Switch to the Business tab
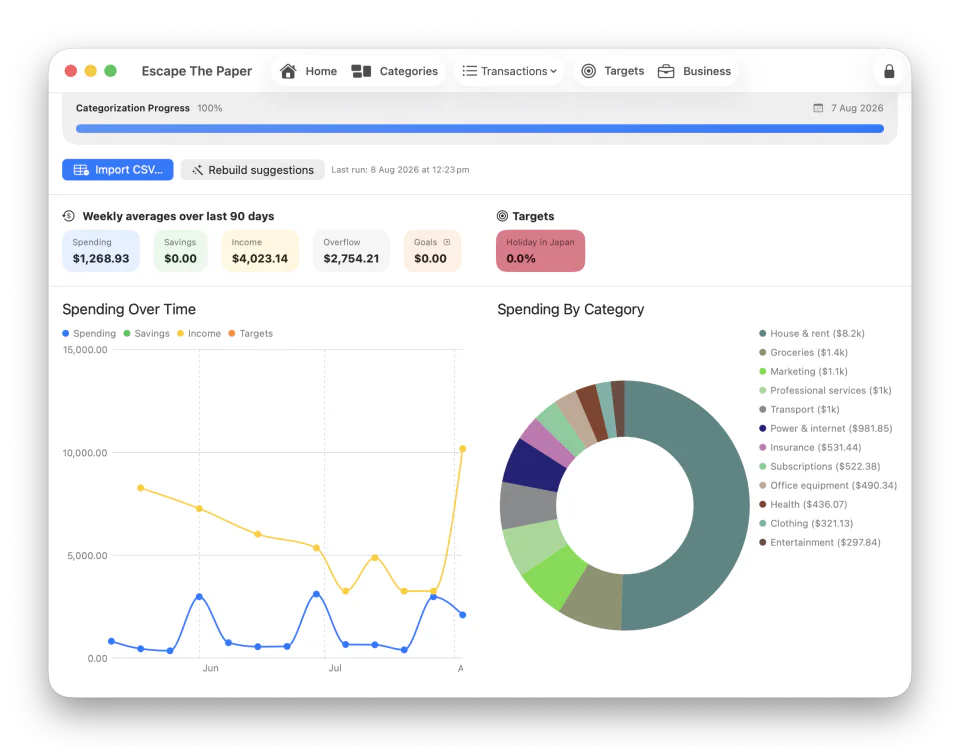 (694, 71)
